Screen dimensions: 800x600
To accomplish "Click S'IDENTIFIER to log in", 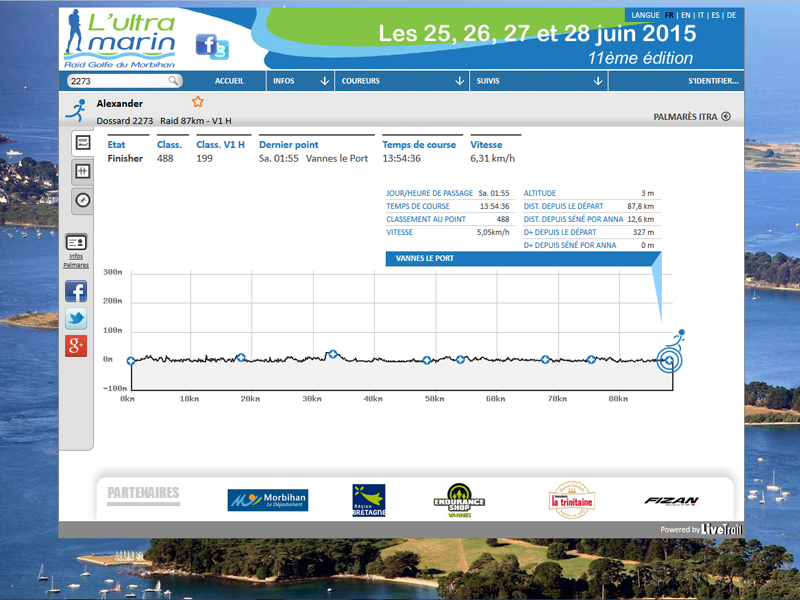I will pos(714,81).
